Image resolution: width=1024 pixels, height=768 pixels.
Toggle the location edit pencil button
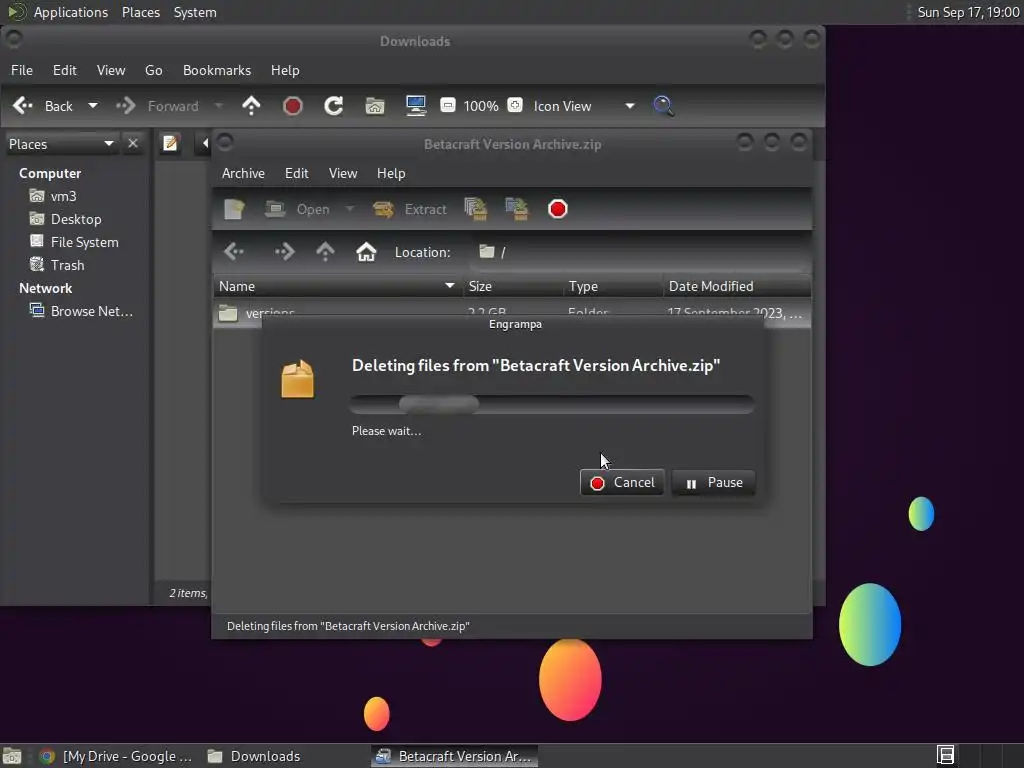(x=170, y=143)
